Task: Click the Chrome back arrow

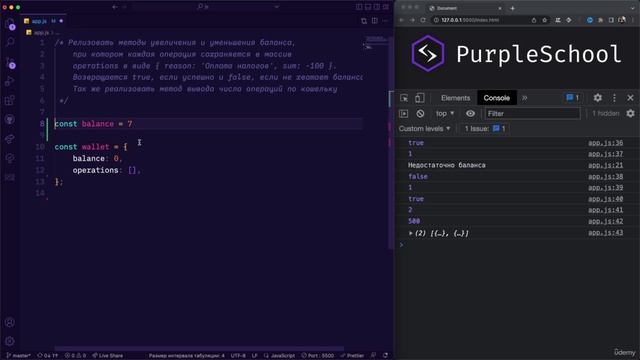Action: (402, 20)
